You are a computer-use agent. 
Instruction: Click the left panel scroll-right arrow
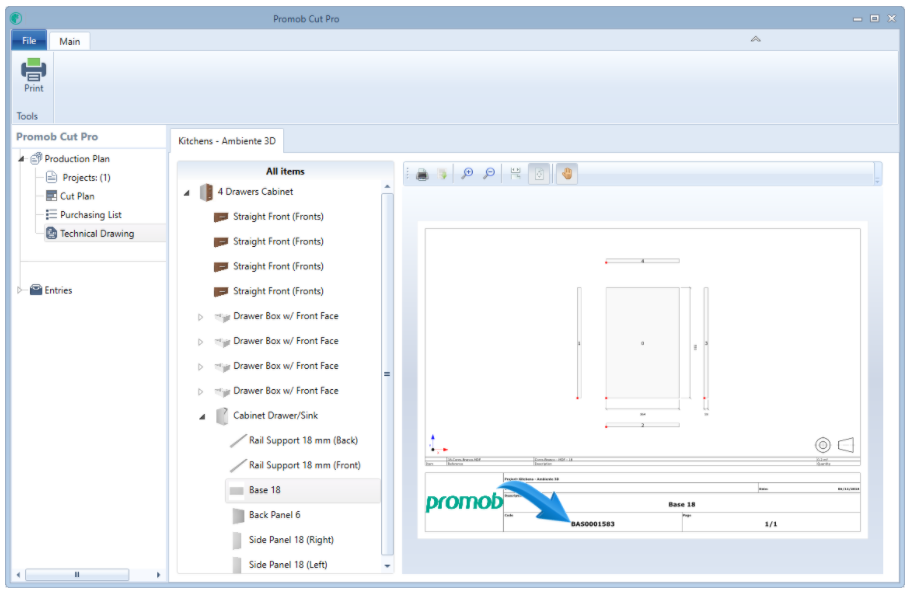point(159,575)
